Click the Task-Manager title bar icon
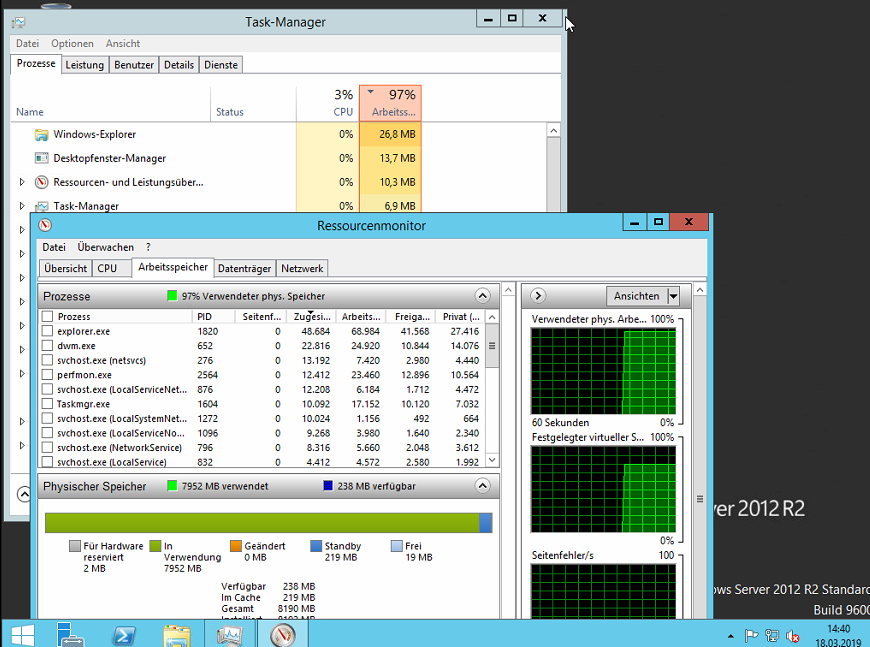Image resolution: width=870 pixels, height=647 pixels. click(x=19, y=22)
